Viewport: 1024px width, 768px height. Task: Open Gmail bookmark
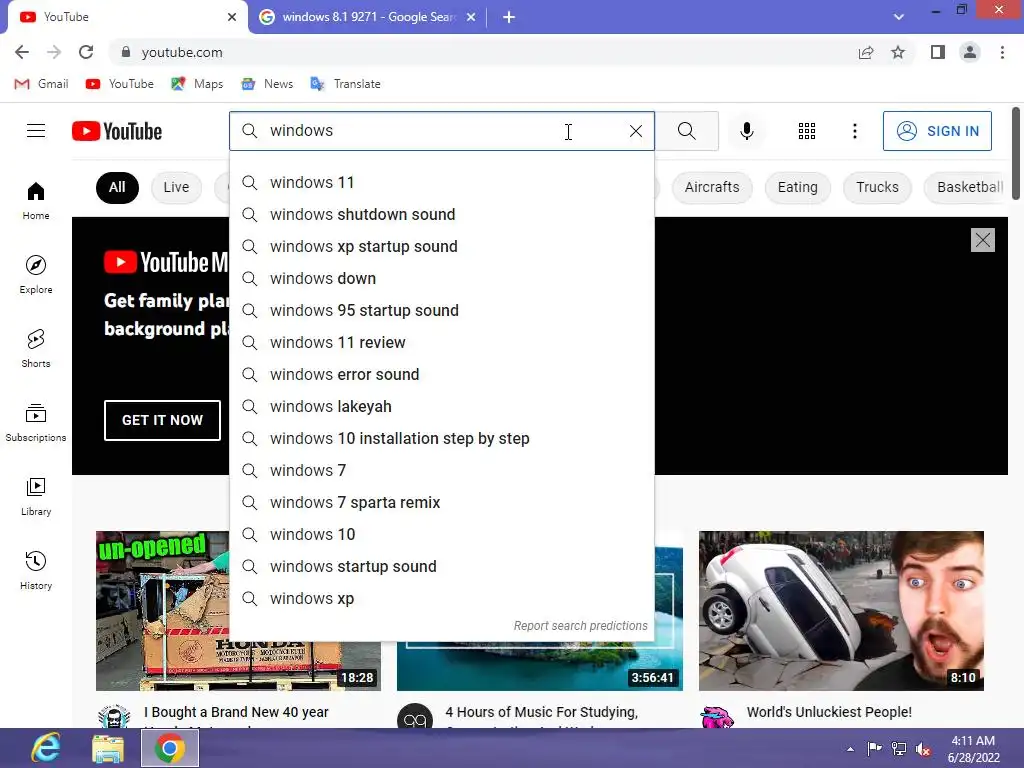click(x=41, y=84)
